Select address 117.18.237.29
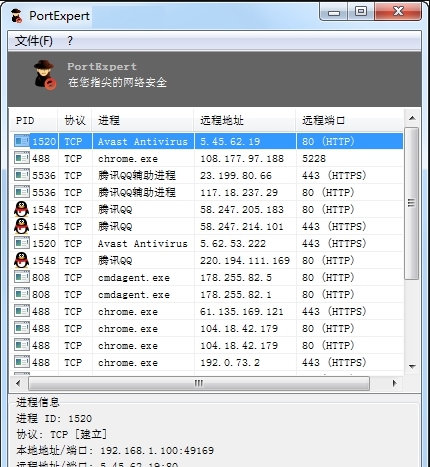 pyautogui.click(x=239, y=192)
